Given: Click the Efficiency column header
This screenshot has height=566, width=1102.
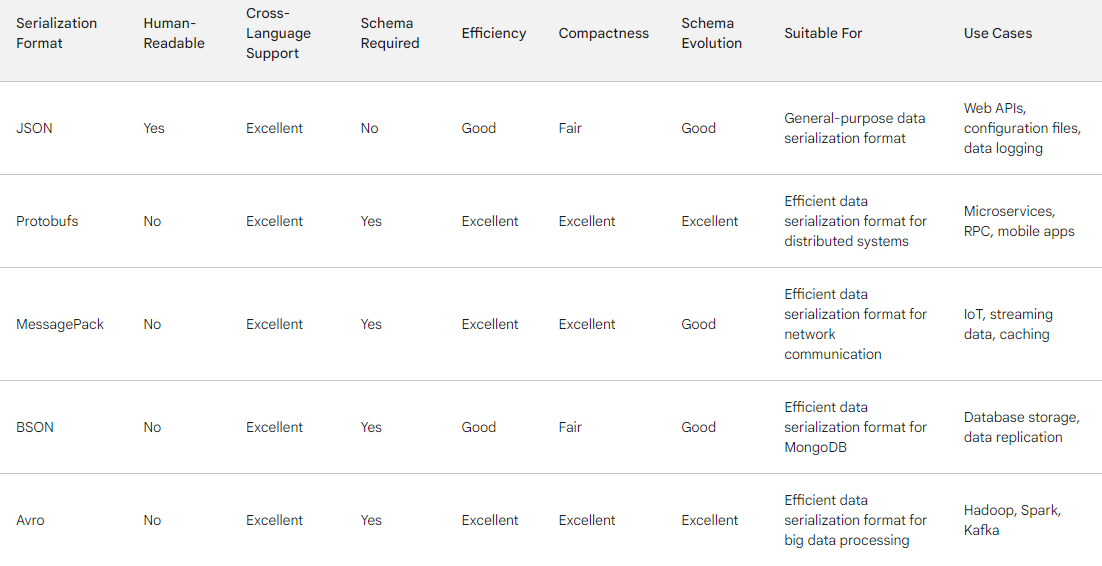Looking at the screenshot, I should [493, 33].
